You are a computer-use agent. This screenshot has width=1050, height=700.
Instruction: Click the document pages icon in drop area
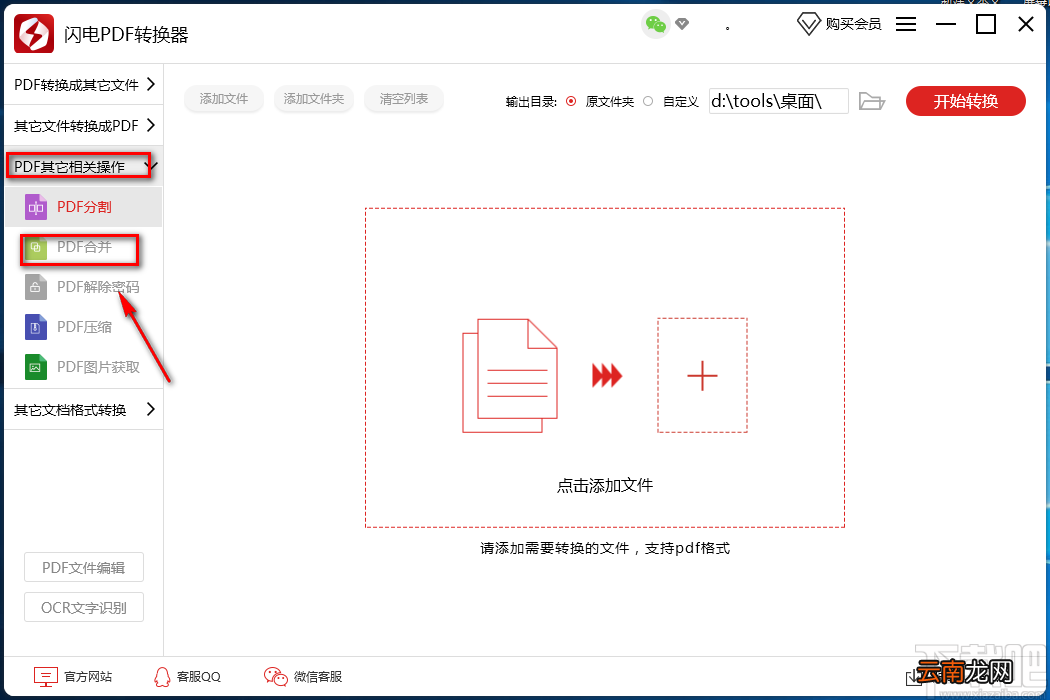click(x=510, y=376)
